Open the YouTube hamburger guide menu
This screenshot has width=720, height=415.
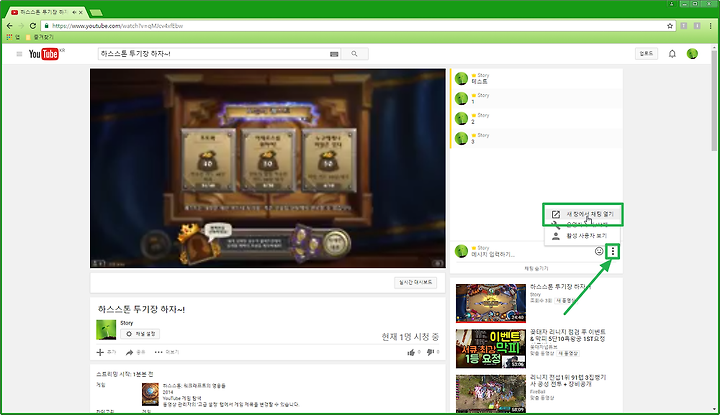(19, 54)
